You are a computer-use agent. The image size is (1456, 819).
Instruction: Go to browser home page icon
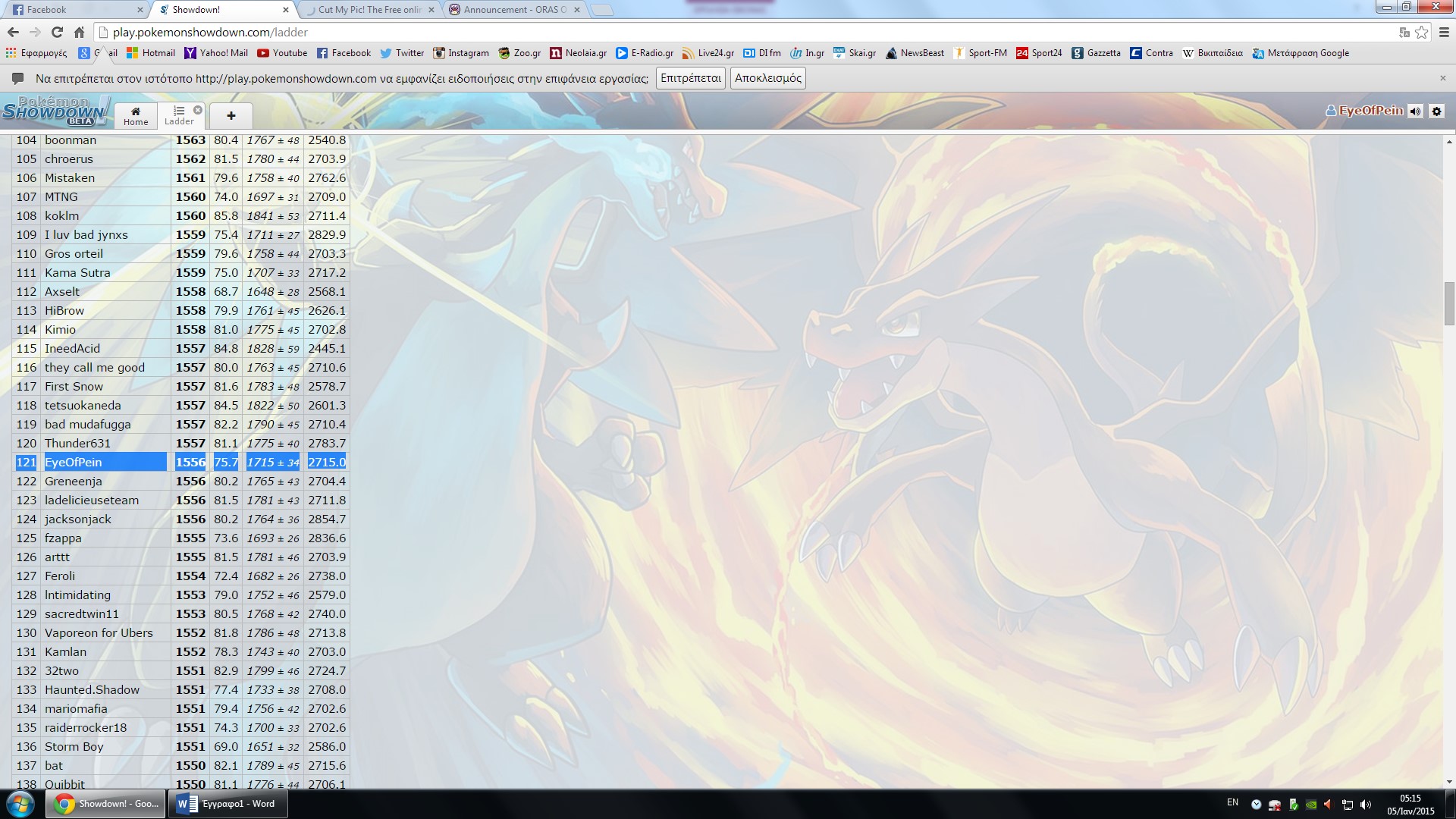(x=79, y=32)
